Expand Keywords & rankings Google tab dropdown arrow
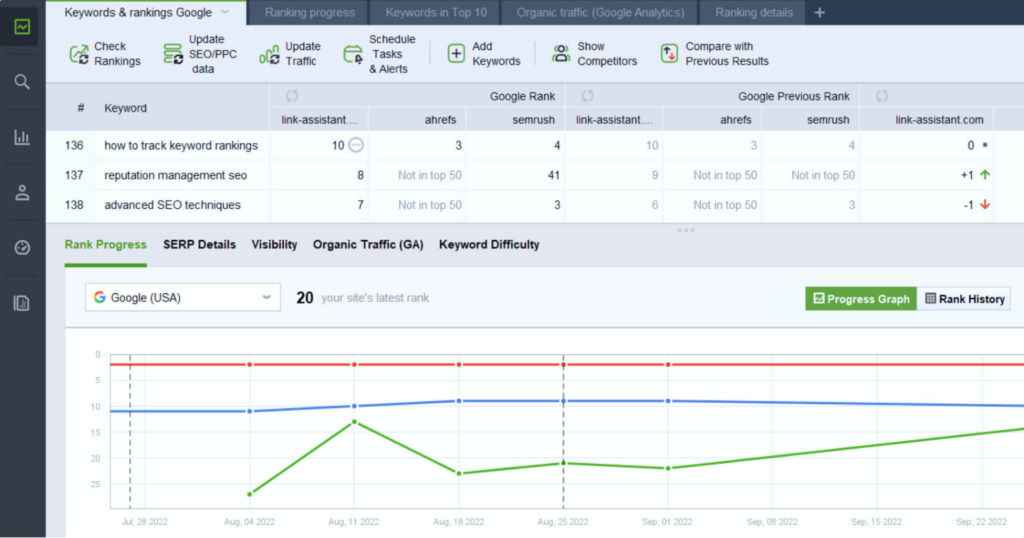This screenshot has width=1024, height=538. [x=226, y=13]
